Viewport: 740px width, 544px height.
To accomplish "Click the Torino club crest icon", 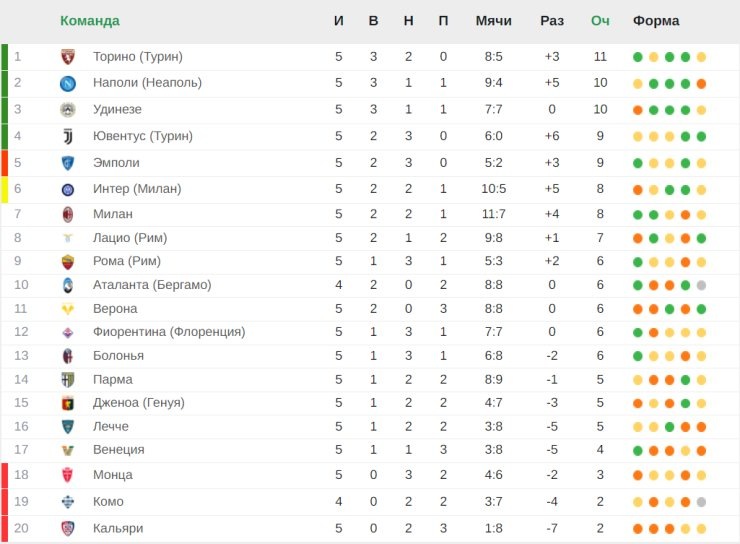I will click(68, 57).
